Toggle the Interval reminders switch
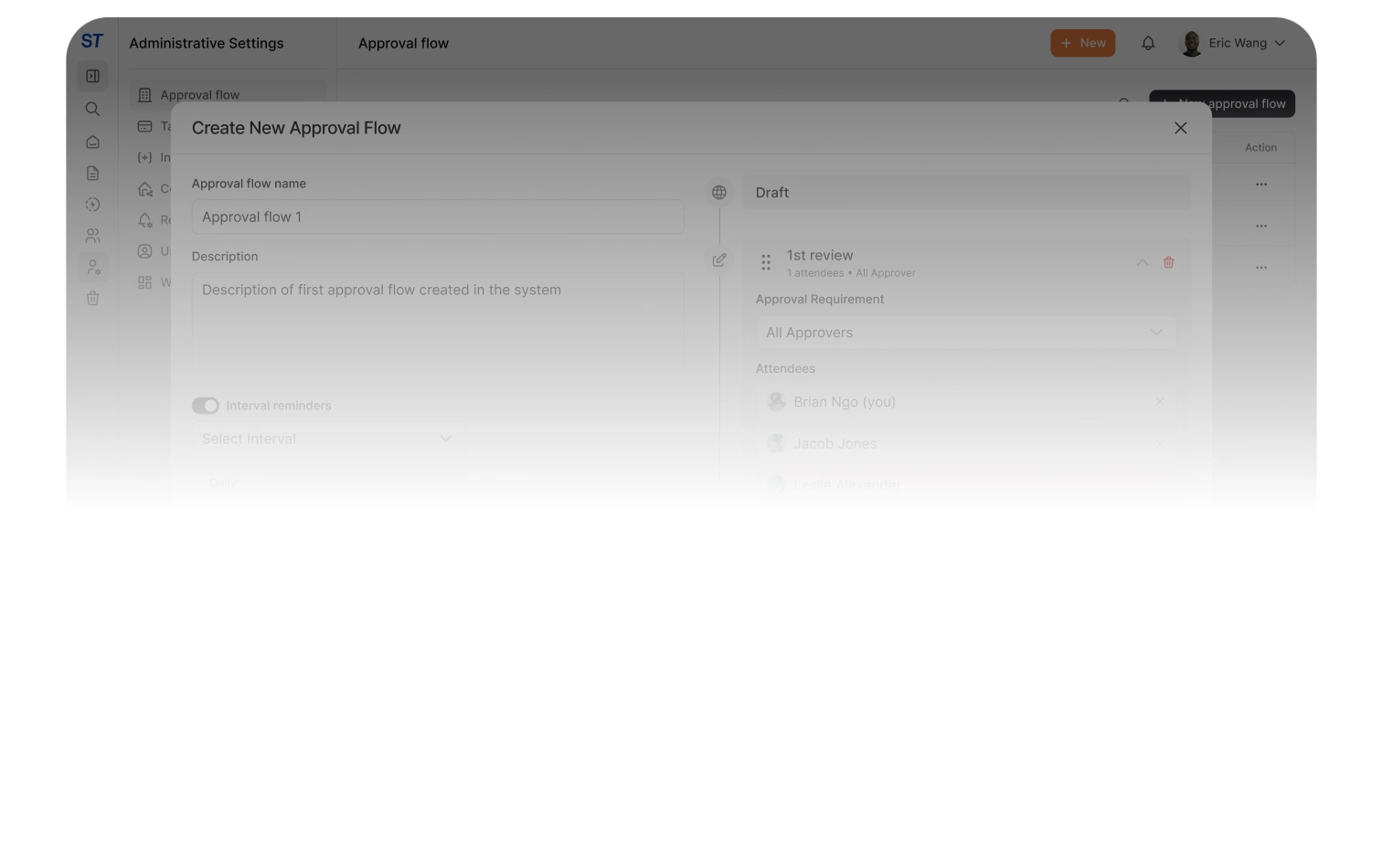This screenshot has height=868, width=1382. 206,406
